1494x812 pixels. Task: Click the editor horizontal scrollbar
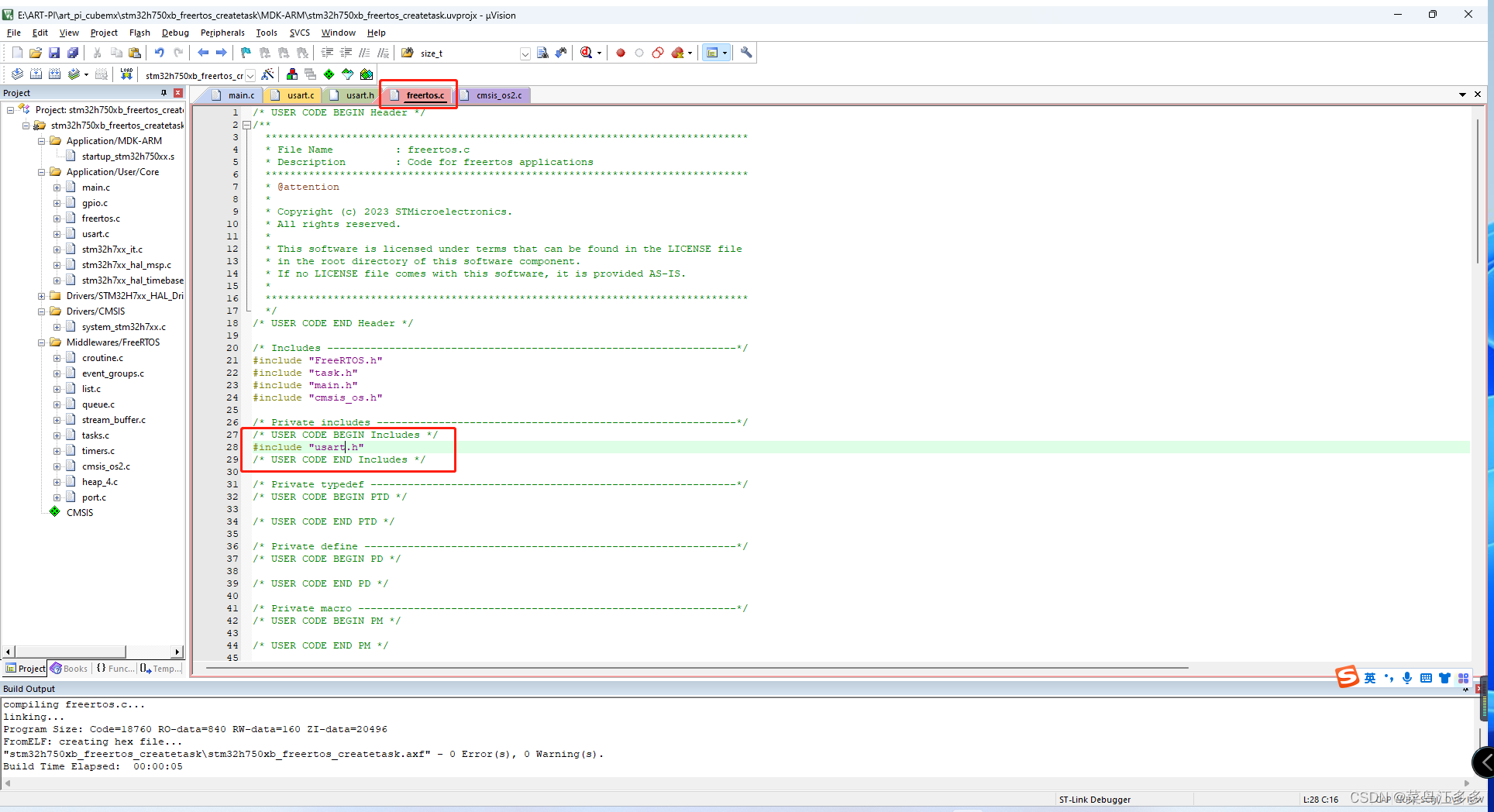tap(697, 667)
